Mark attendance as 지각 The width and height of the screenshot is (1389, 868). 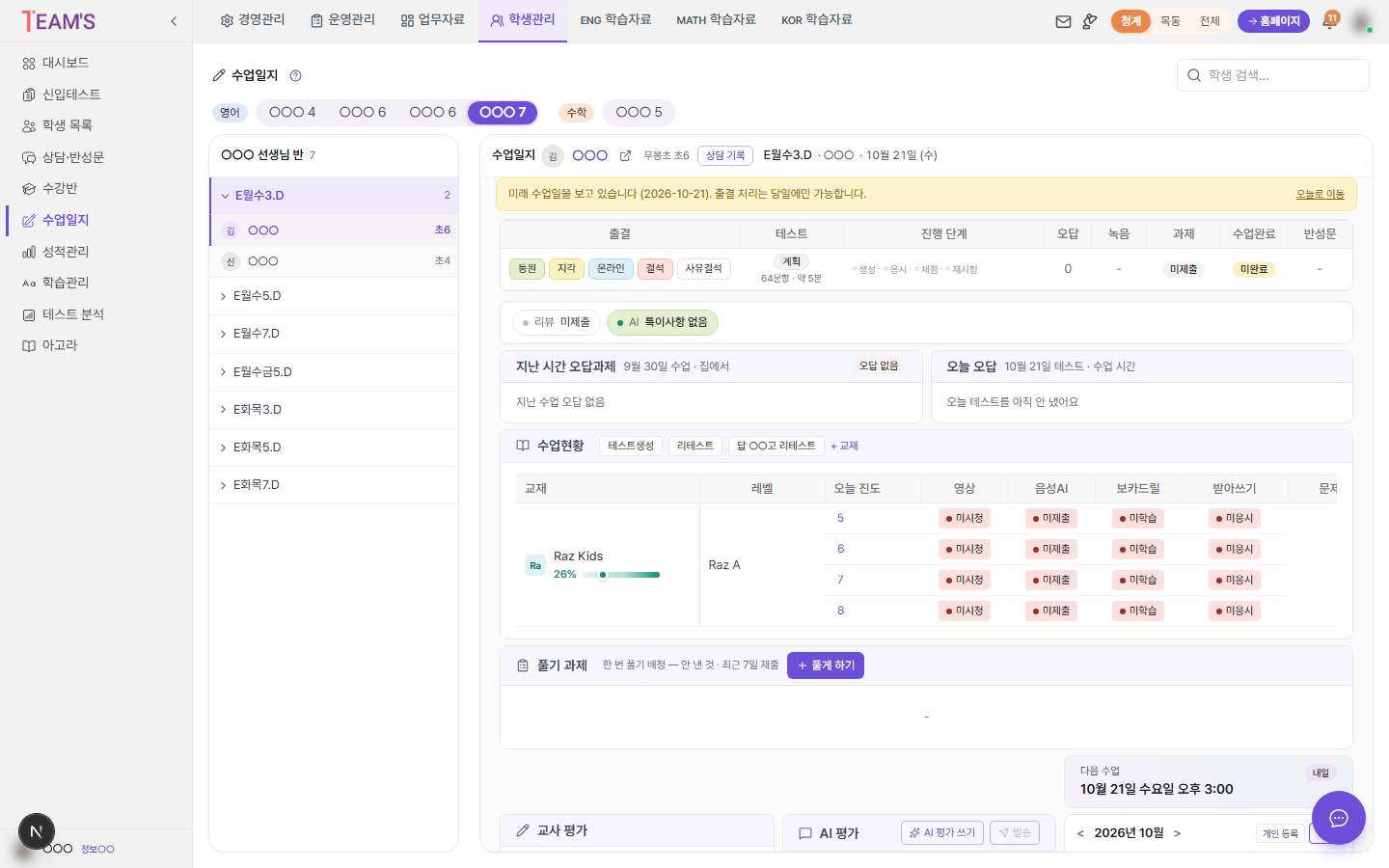566,269
